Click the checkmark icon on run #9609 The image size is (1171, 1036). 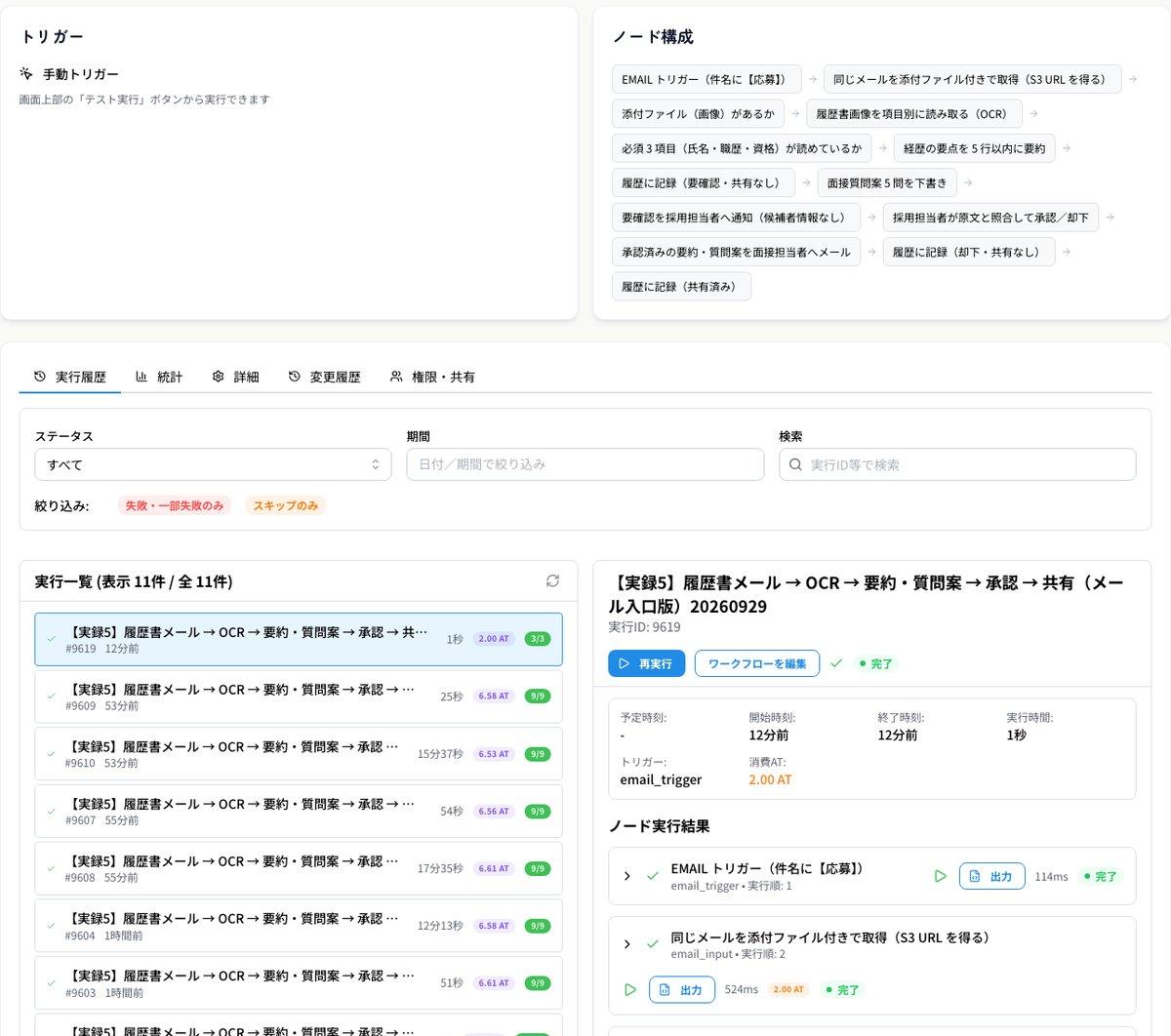pyautogui.click(x=52, y=697)
